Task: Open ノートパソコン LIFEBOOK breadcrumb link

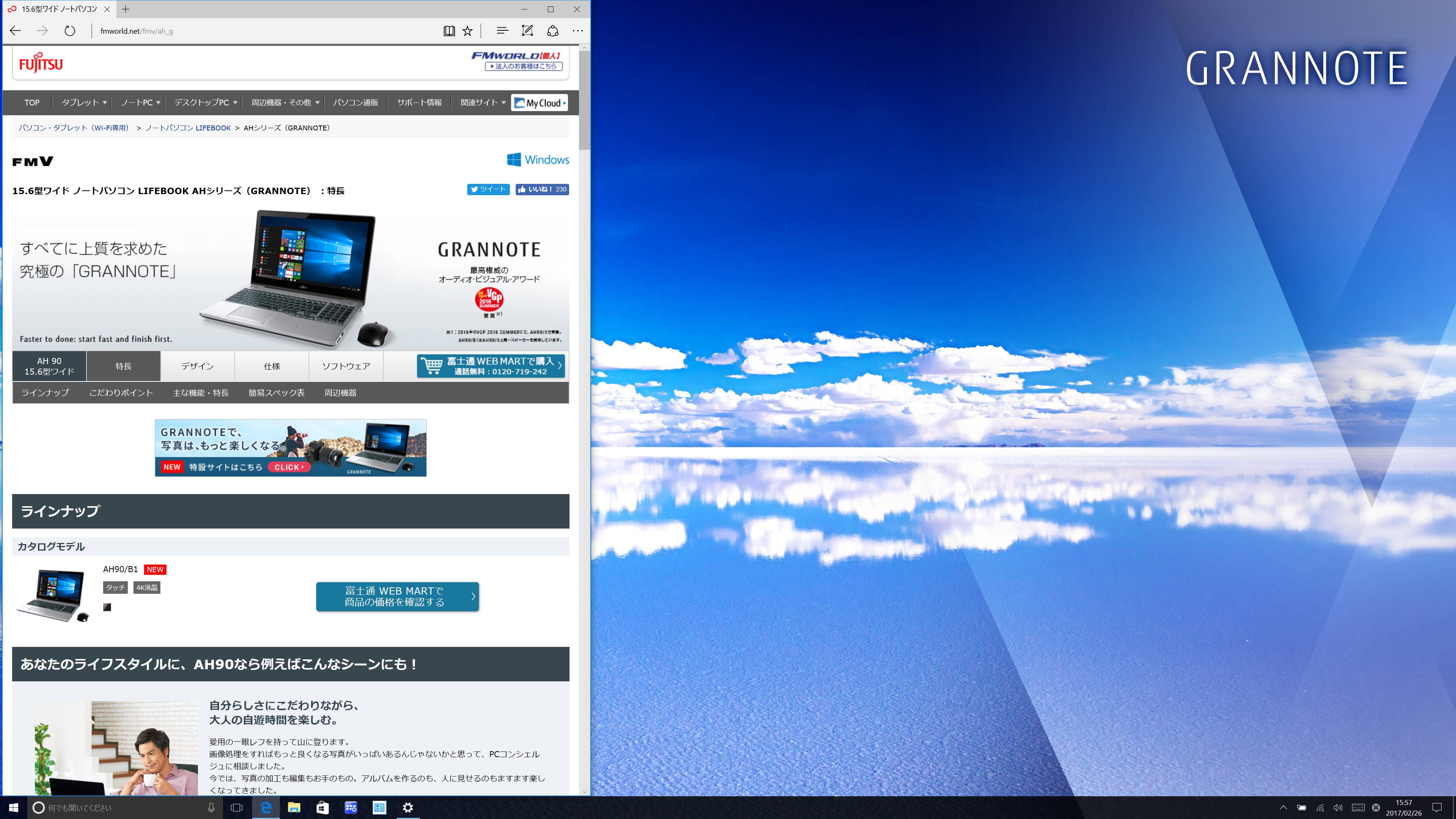Action: coord(188,128)
